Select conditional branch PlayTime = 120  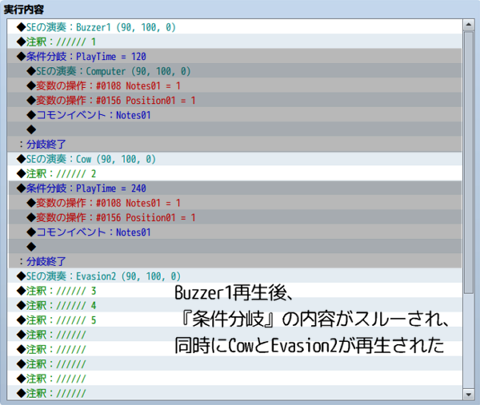click(x=235, y=56)
